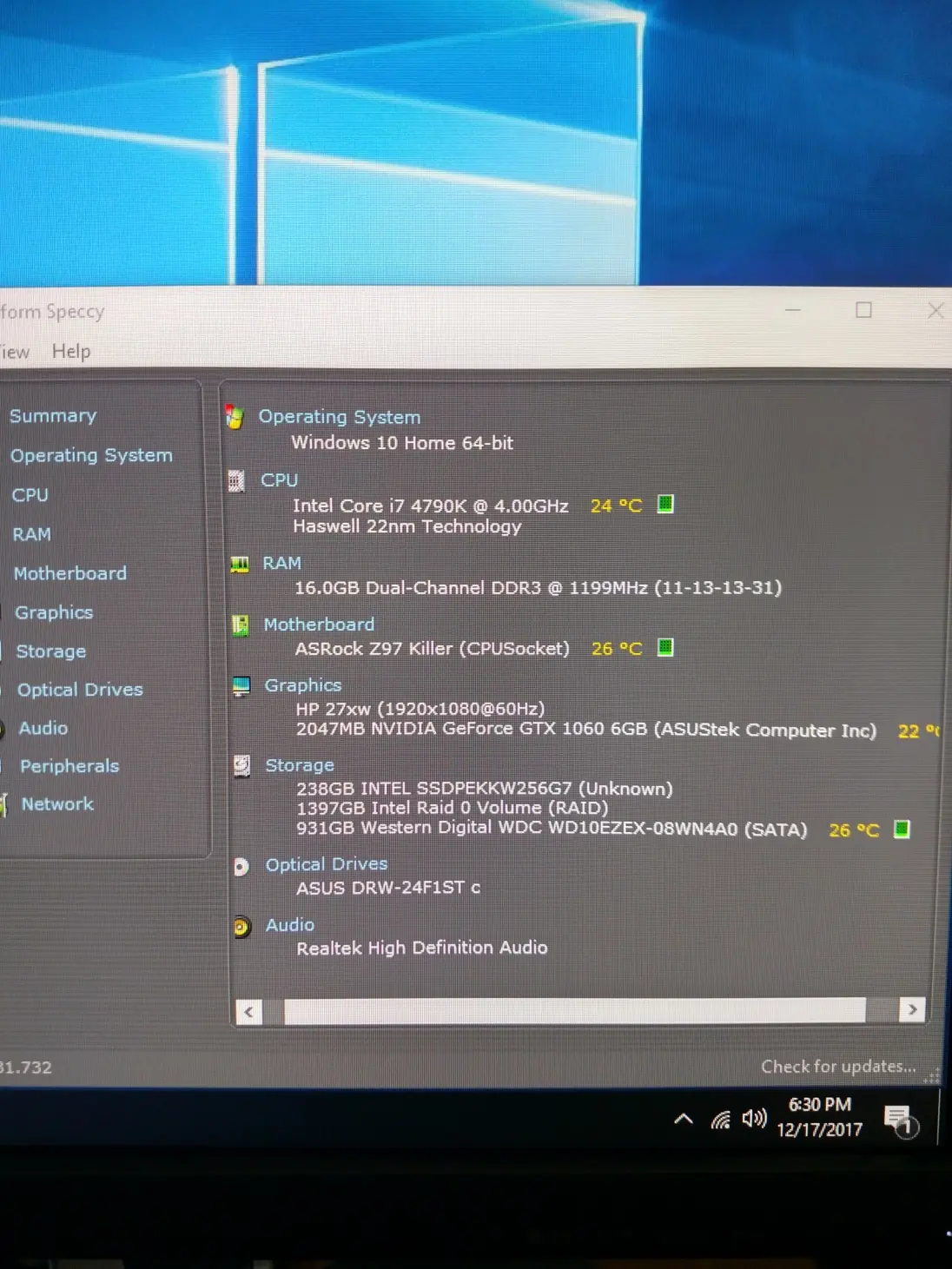
Task: Select CPU in the sidebar
Action: pyautogui.click(x=30, y=495)
